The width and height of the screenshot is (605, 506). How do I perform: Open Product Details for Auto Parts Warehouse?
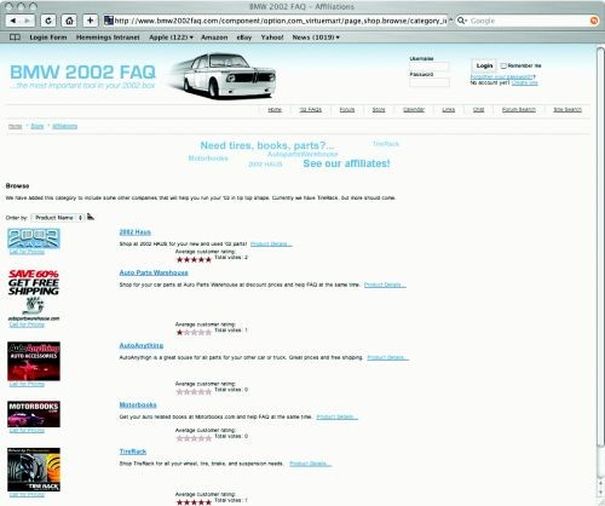[385, 285]
